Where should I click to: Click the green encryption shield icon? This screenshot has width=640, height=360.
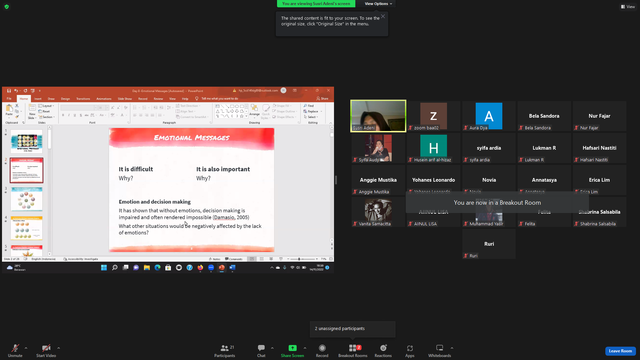[7, 7]
